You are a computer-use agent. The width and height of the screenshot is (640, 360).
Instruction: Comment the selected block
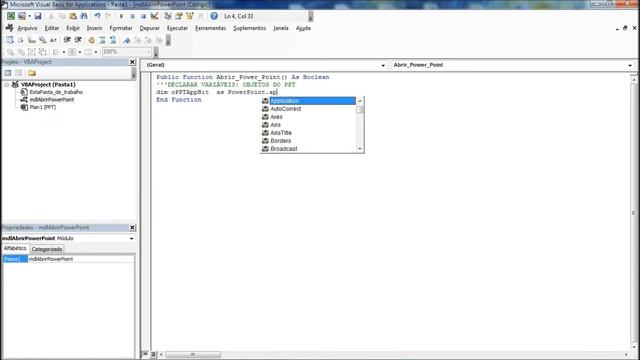(102, 40)
